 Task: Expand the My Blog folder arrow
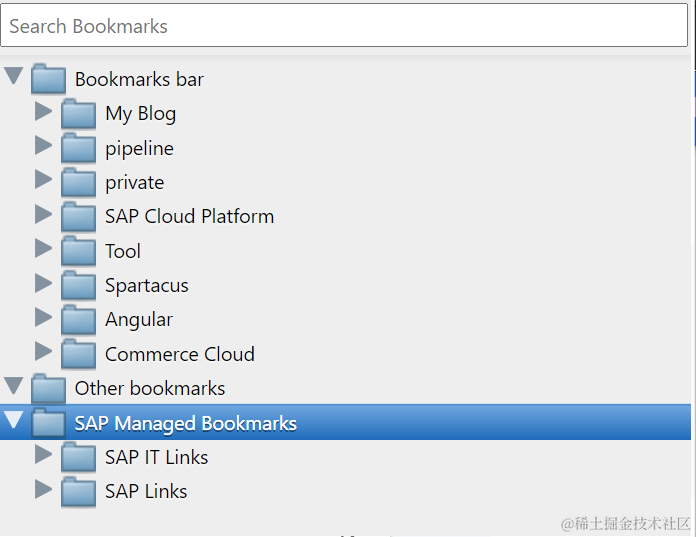click(x=44, y=111)
